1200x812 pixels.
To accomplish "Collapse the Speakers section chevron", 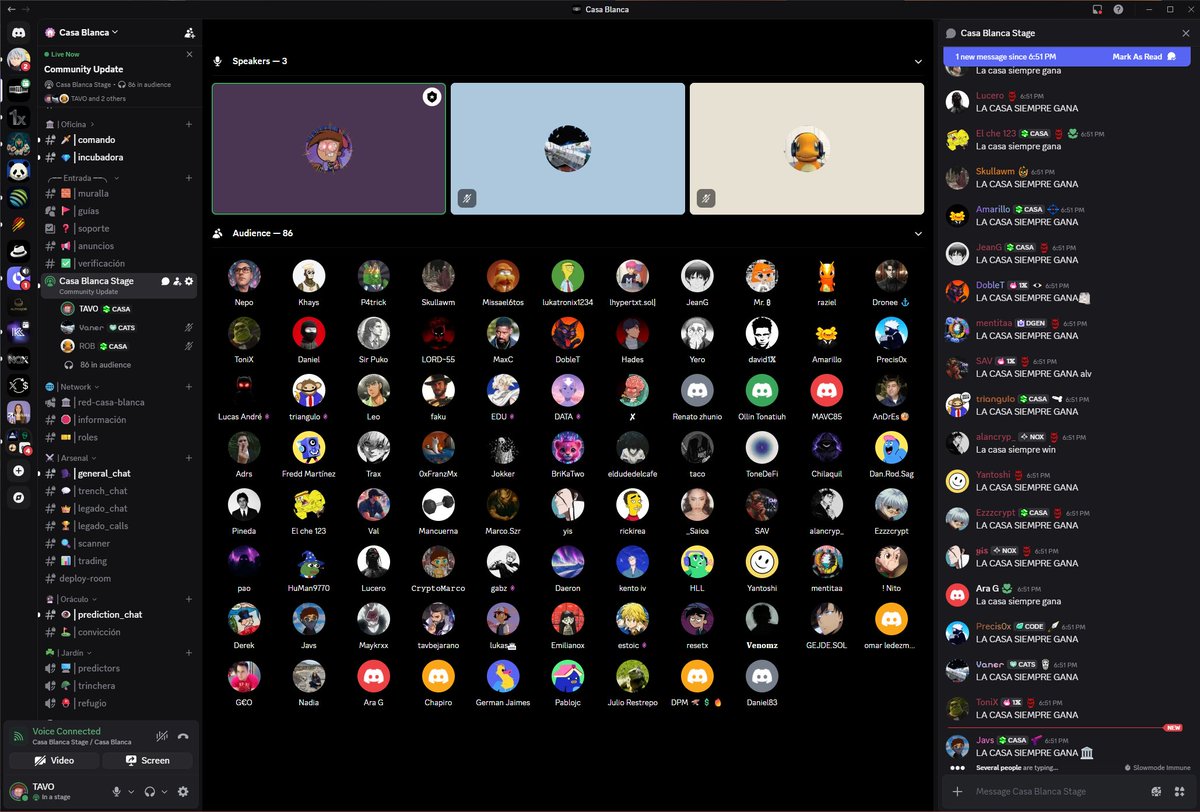I will click(918, 62).
